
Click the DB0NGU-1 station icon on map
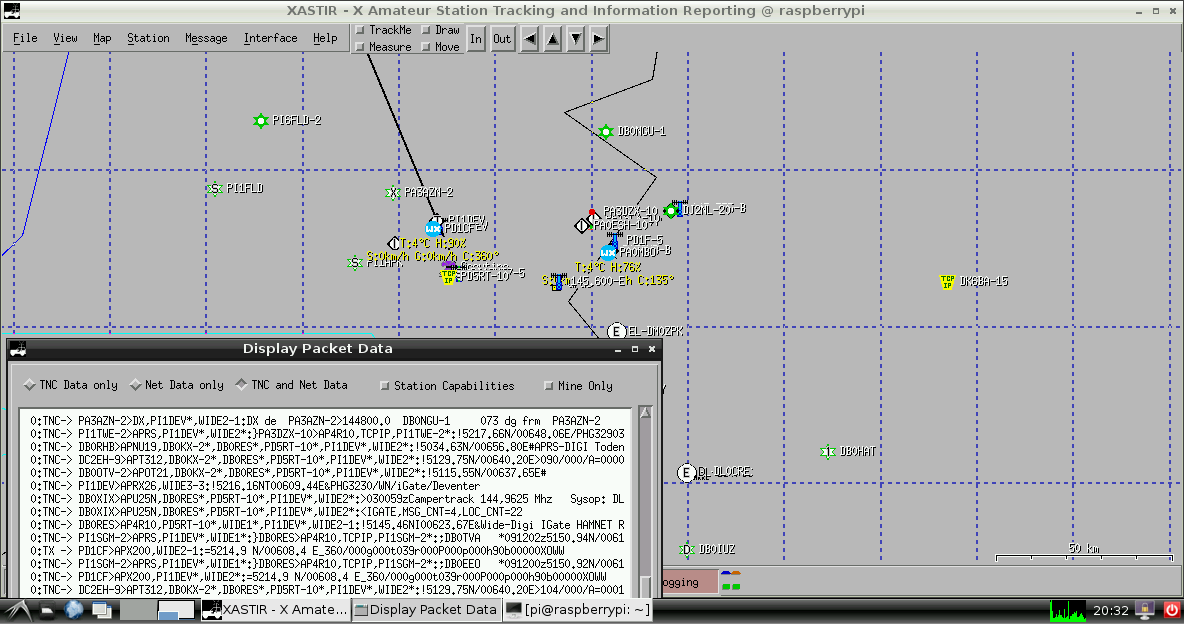606,132
